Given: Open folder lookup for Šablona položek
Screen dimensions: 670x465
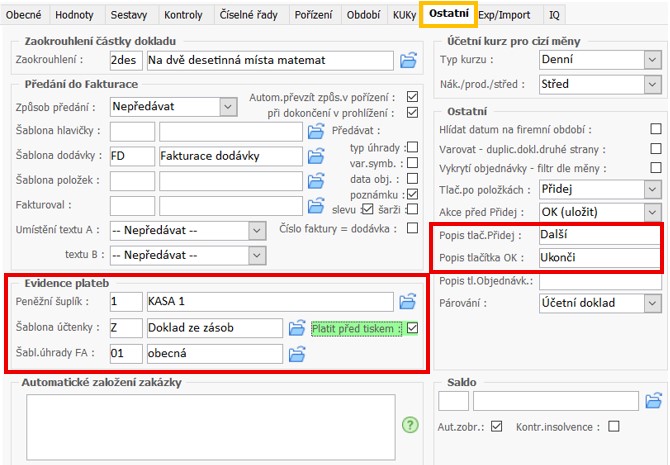Looking at the screenshot, I should click(316, 181).
